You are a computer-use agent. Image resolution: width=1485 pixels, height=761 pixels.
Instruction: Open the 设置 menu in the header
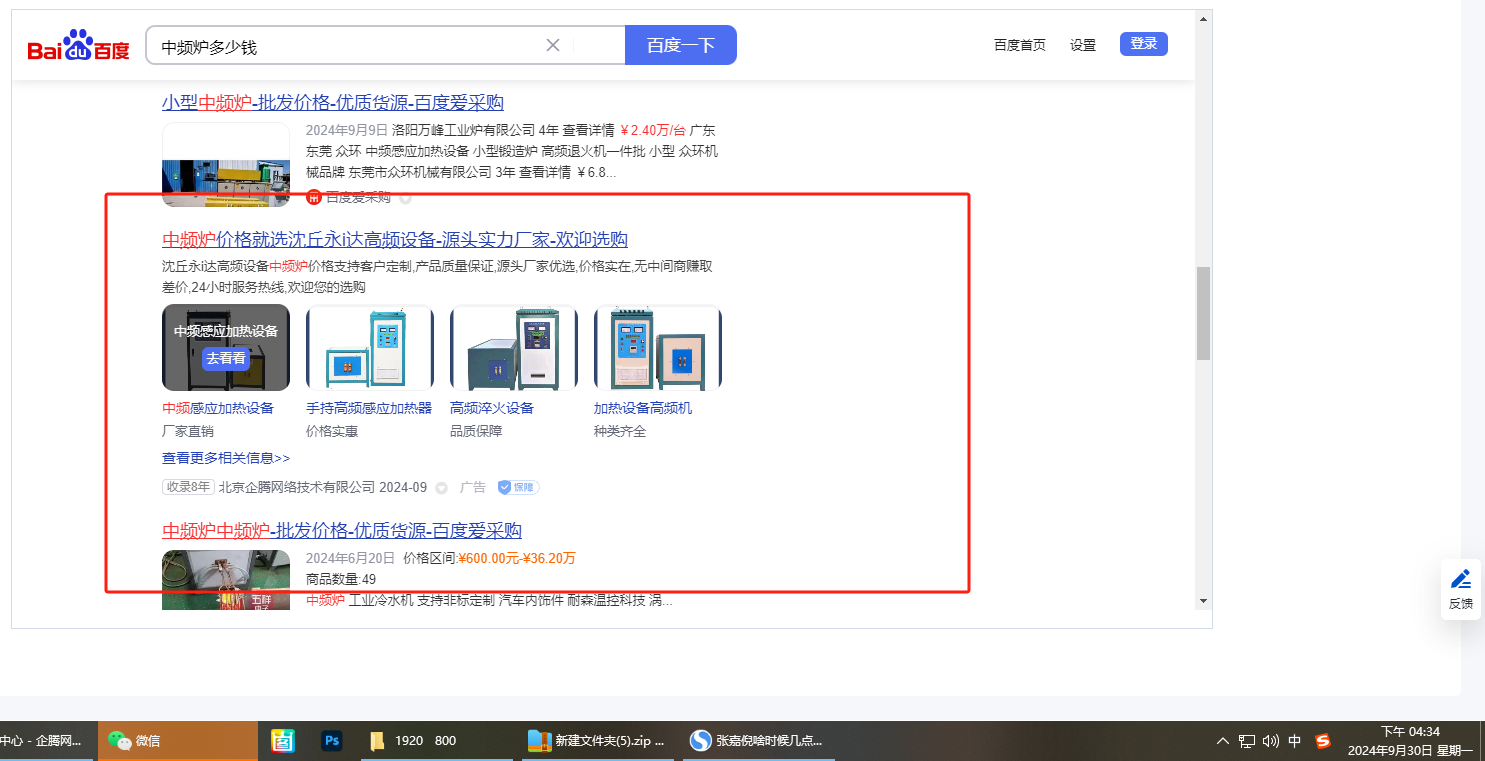(1083, 45)
